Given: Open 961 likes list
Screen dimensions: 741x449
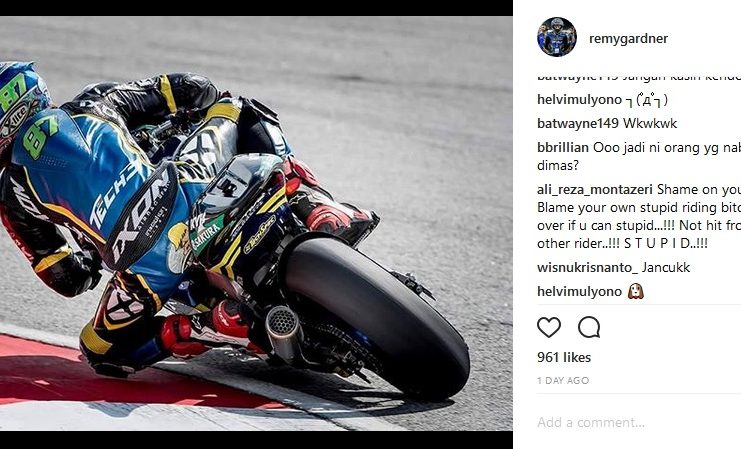Looking at the screenshot, I should [564, 357].
